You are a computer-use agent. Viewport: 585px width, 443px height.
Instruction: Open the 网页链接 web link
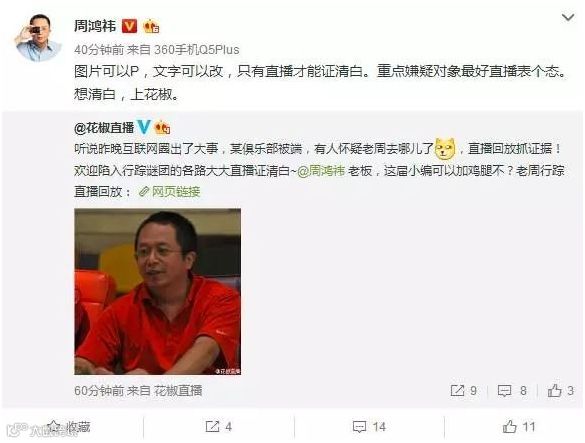[x=169, y=192]
